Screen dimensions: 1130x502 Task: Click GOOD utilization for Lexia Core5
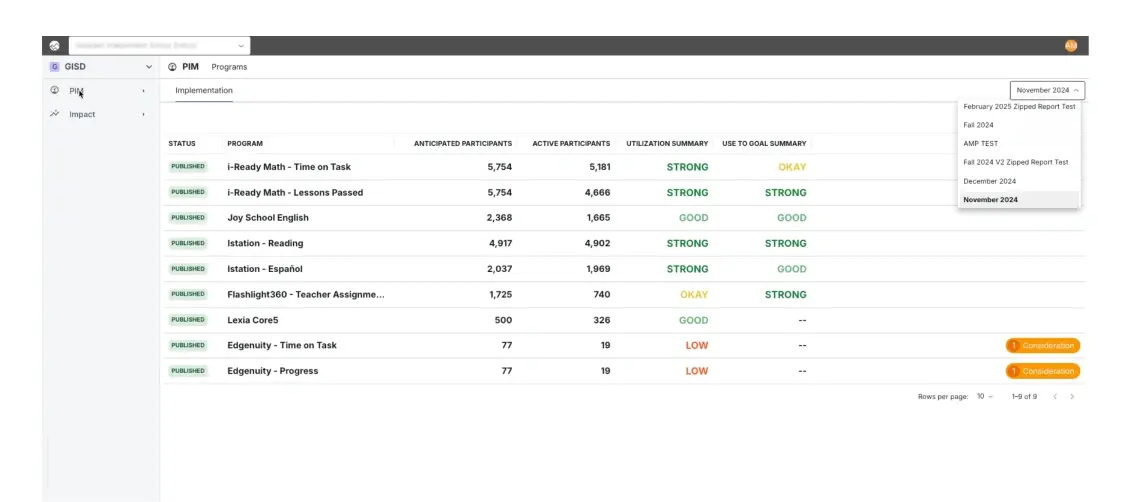(693, 320)
